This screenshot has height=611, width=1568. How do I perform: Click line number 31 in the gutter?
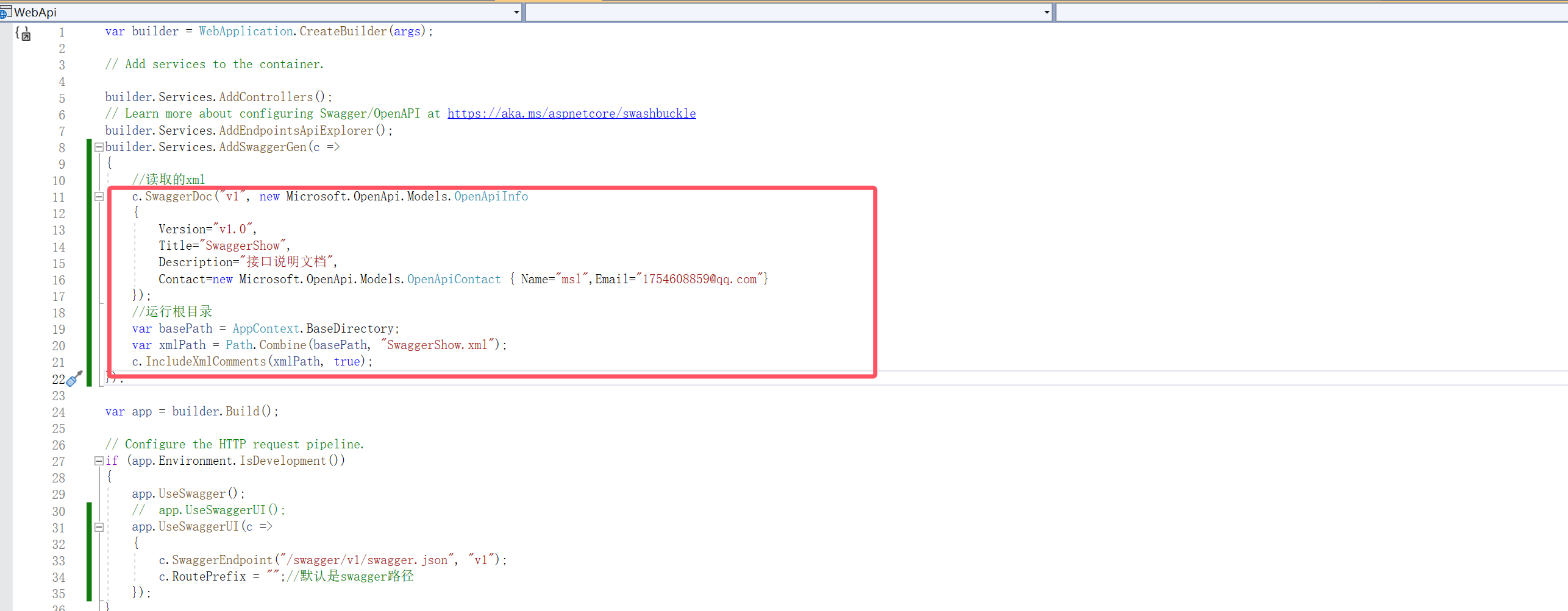coord(59,528)
